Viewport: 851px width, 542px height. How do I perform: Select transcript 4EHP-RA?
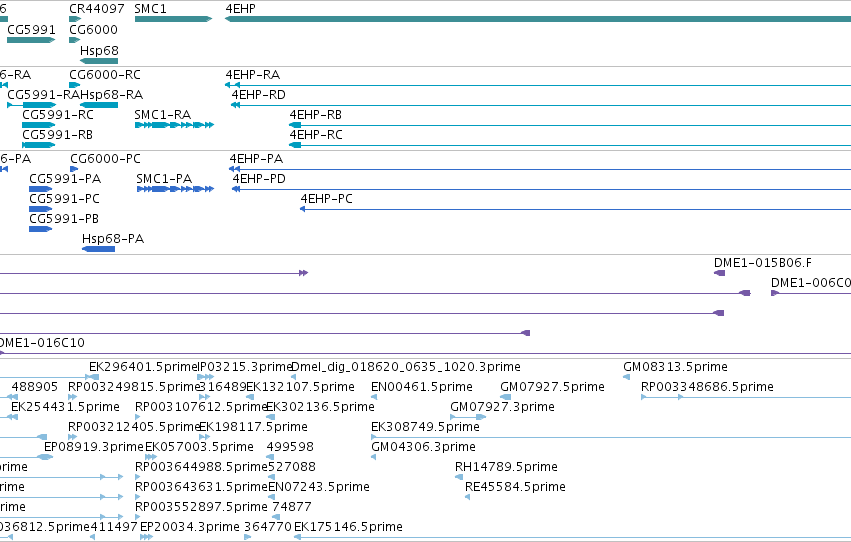pos(538,85)
